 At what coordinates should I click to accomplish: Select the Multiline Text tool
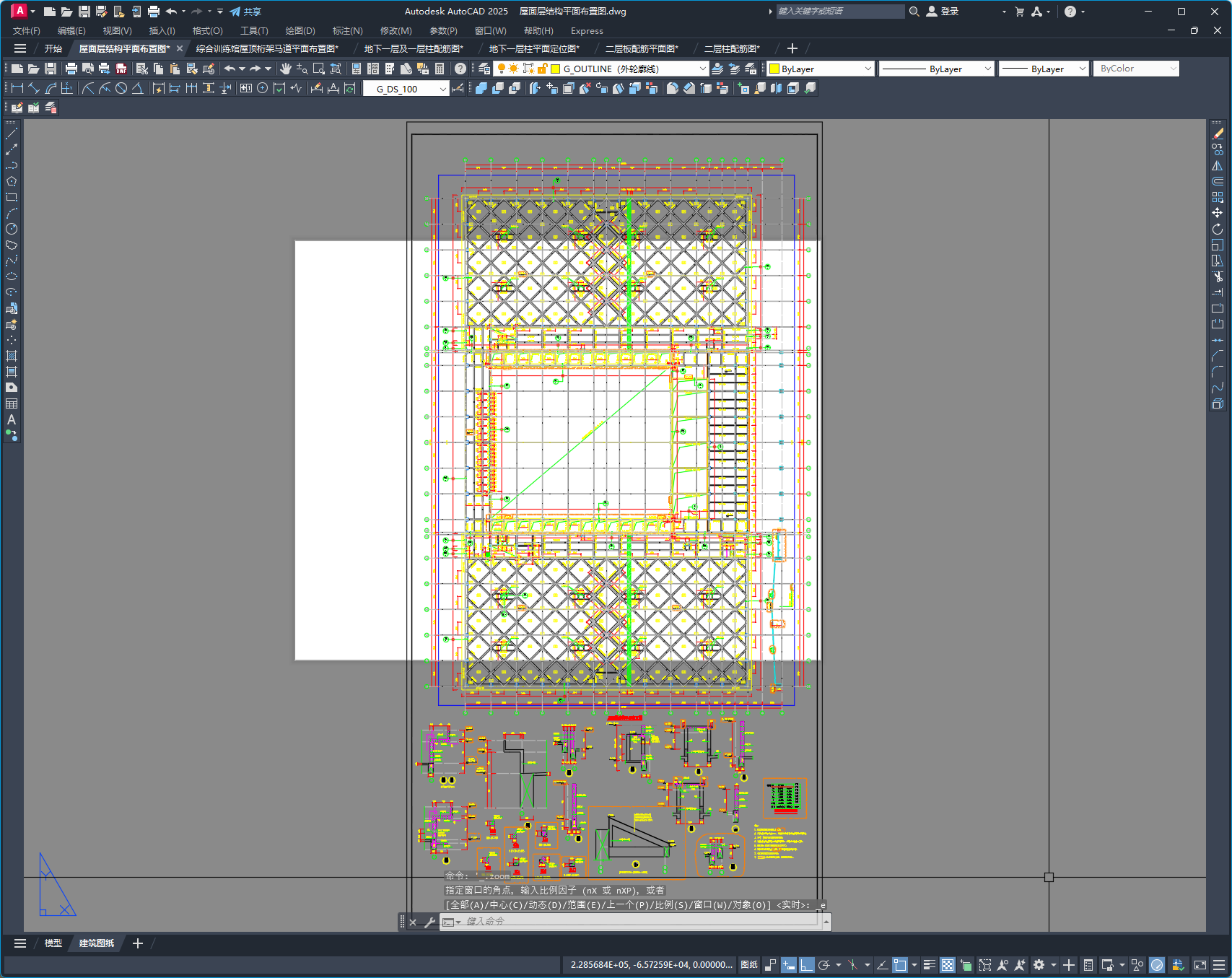click(x=12, y=419)
